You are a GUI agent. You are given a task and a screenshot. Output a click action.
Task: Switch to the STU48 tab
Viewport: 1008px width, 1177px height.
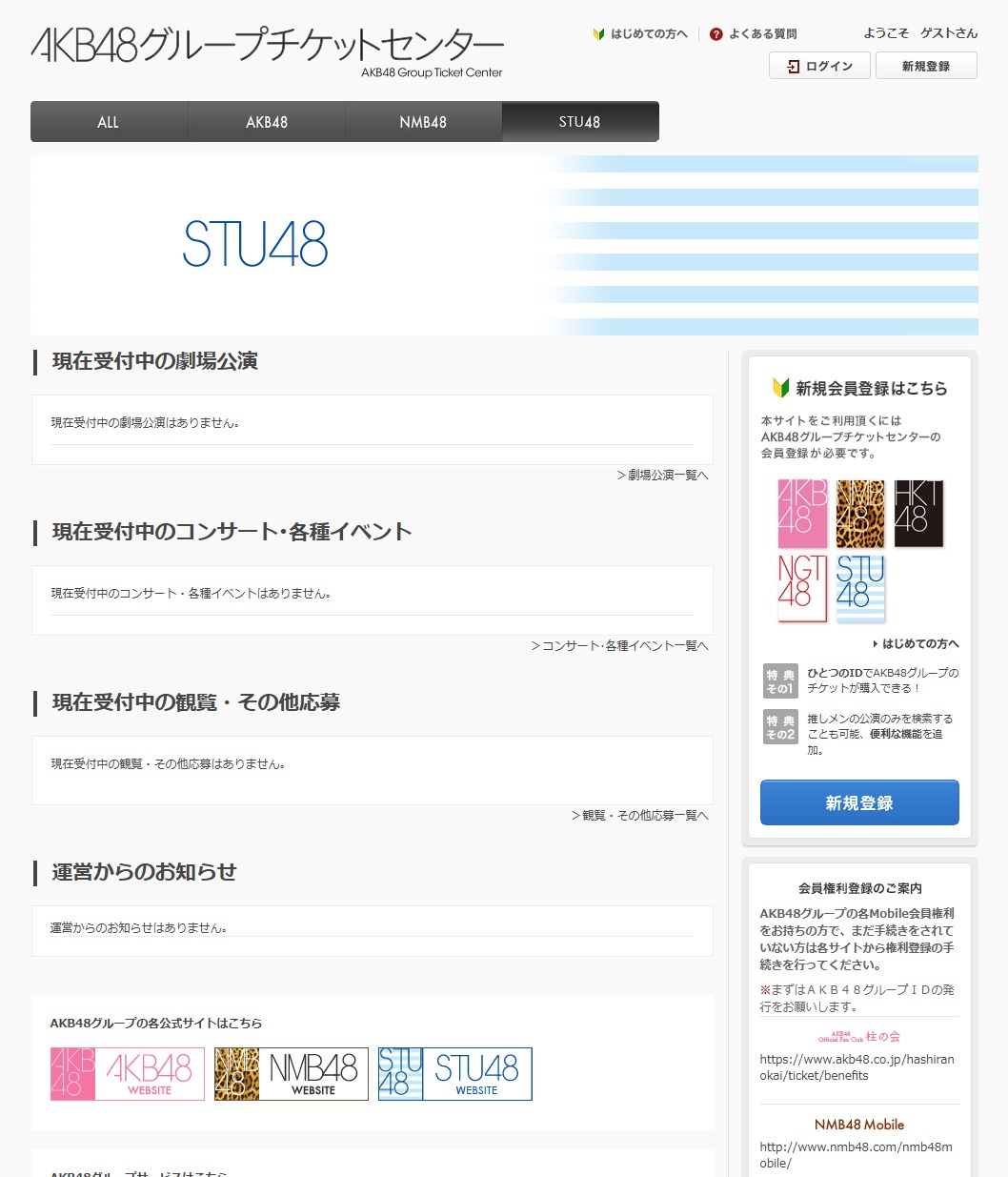pos(580,122)
